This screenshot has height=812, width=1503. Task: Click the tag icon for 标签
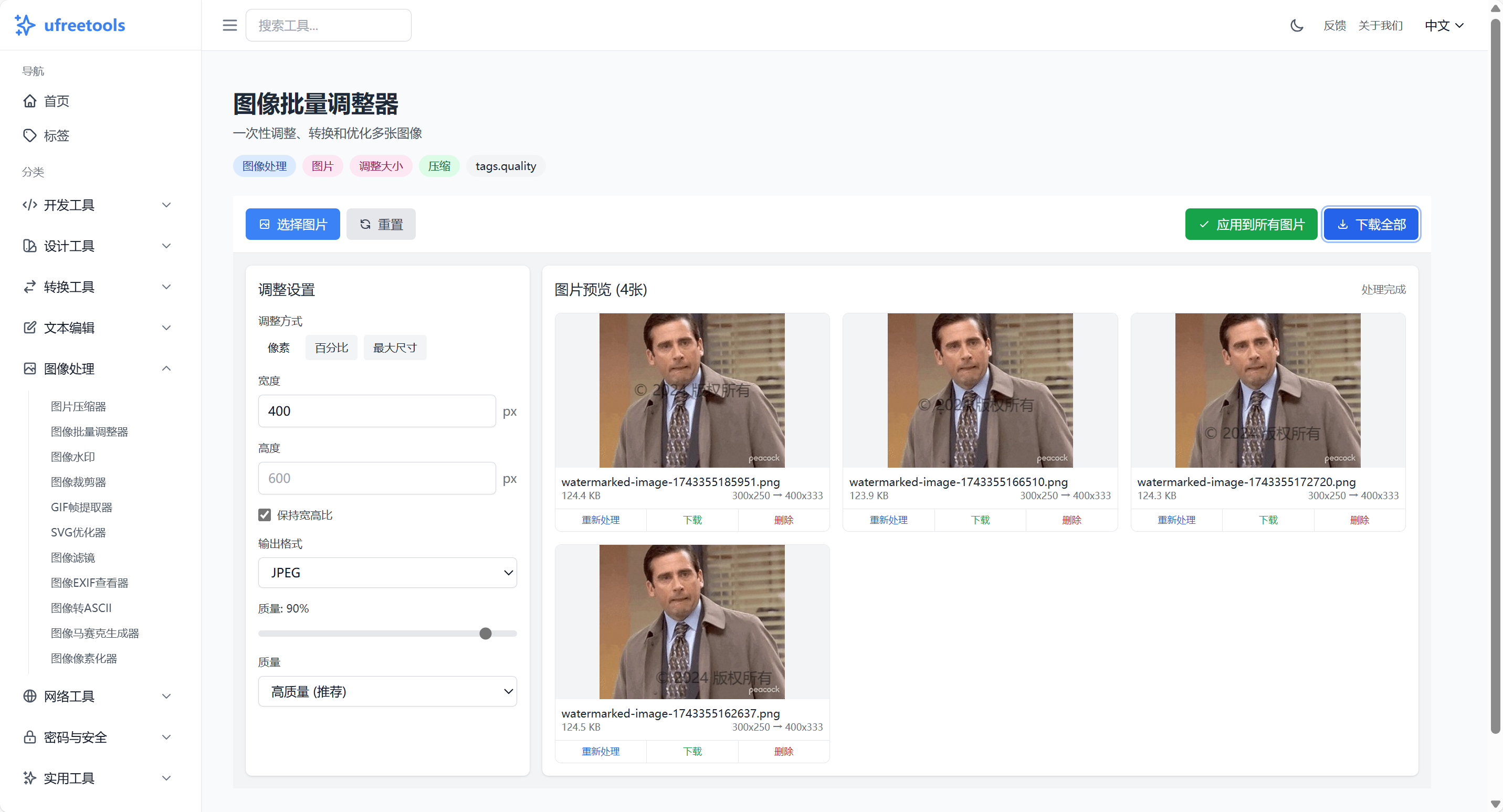click(30, 135)
